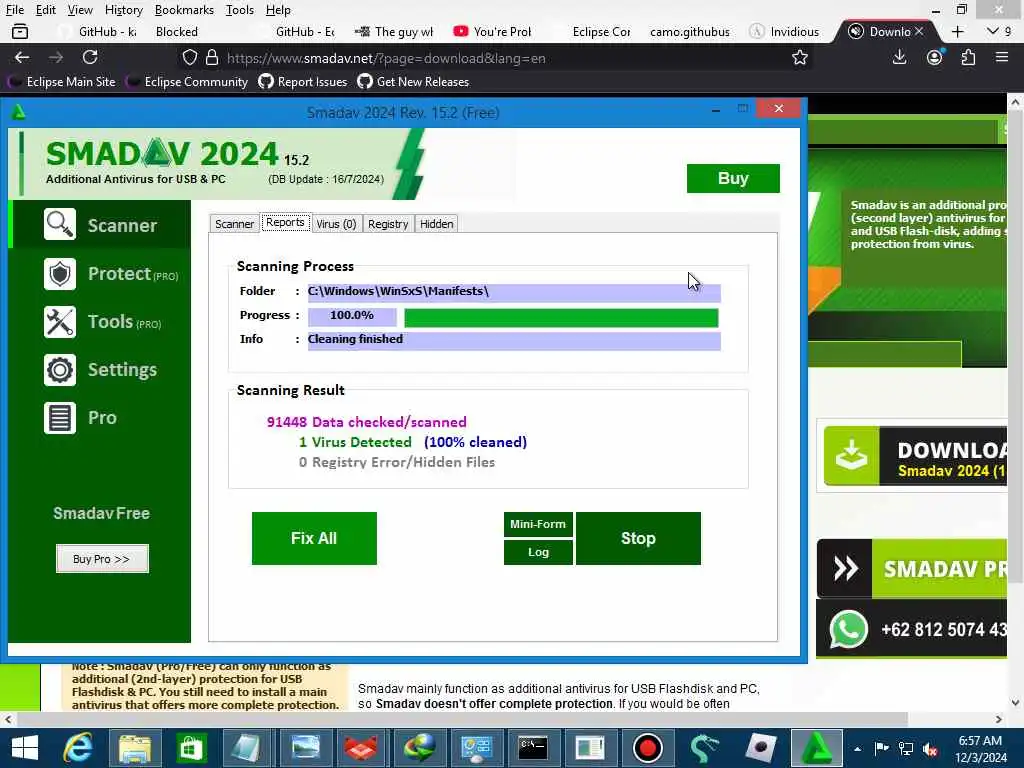Open the File menu
Viewport: 1024px width, 768px height.
tap(14, 10)
